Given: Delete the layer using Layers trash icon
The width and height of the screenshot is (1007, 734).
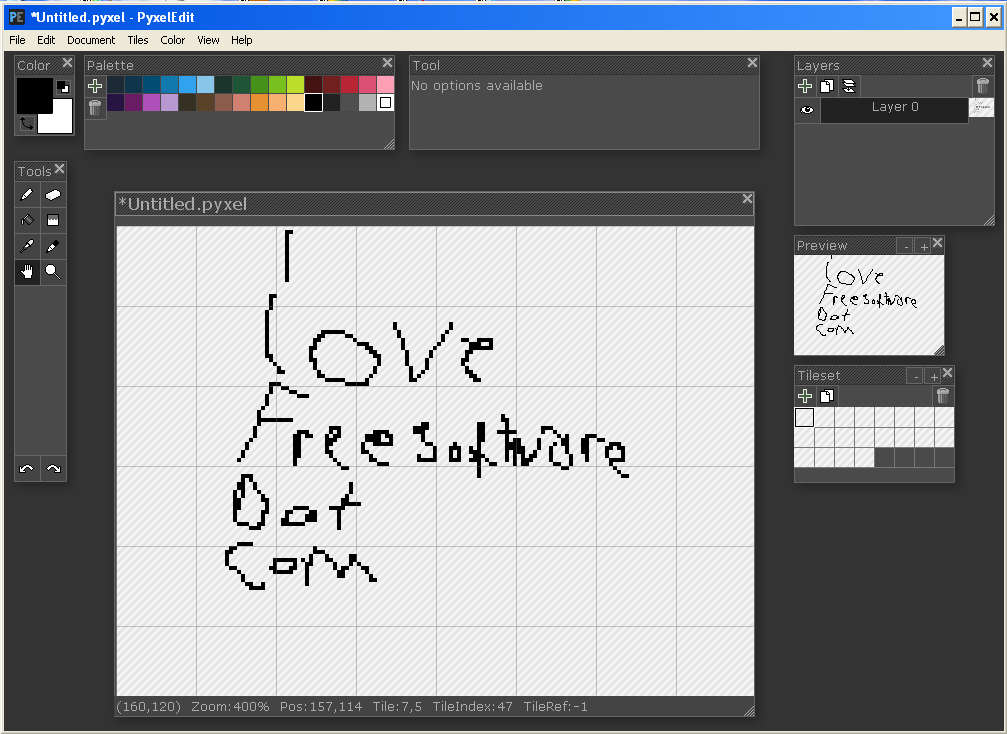Looking at the screenshot, I should click(982, 86).
